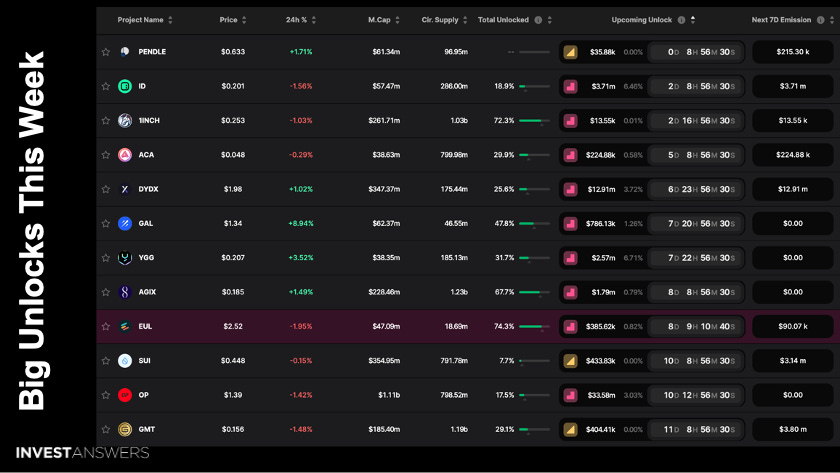840x473 pixels.
Task: Click the EUL token logo
Action: click(125, 326)
